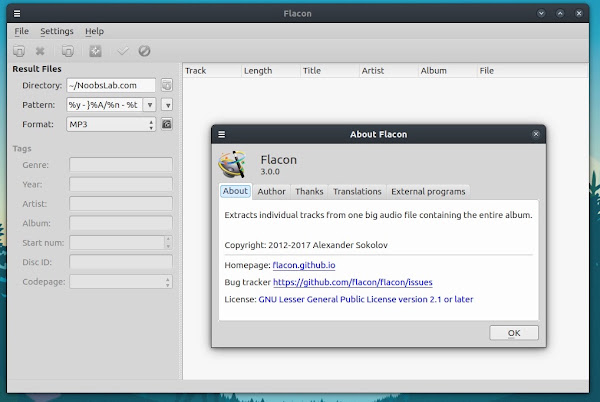Open the File menu

point(21,31)
